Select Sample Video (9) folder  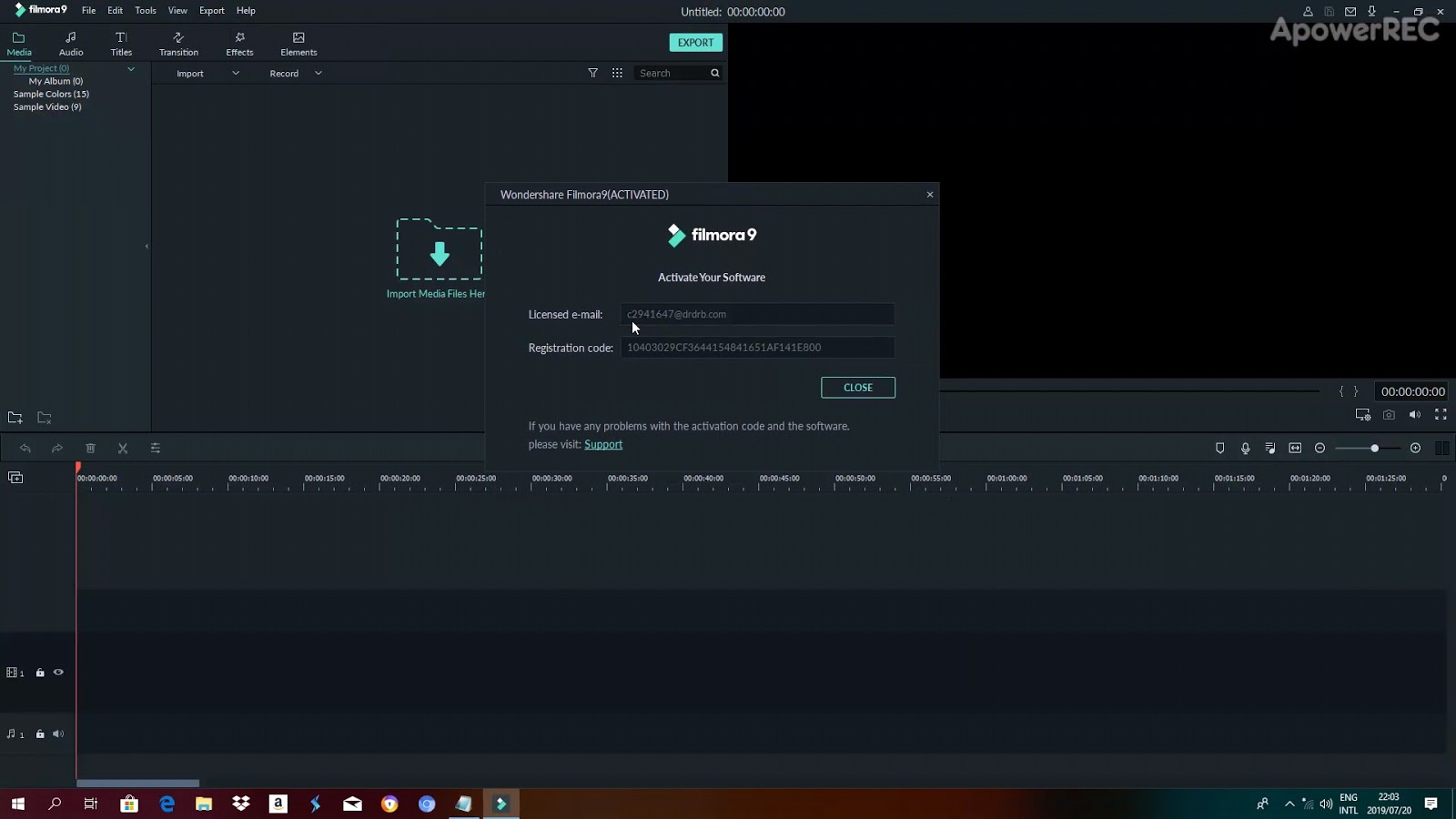(x=47, y=106)
